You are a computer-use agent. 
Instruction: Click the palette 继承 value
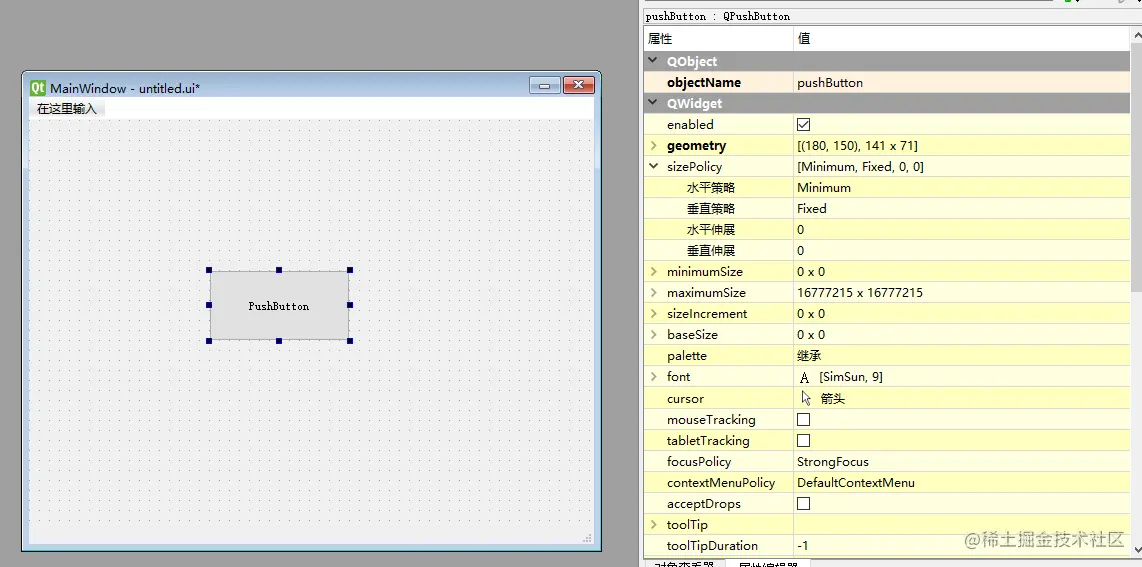tap(963, 356)
